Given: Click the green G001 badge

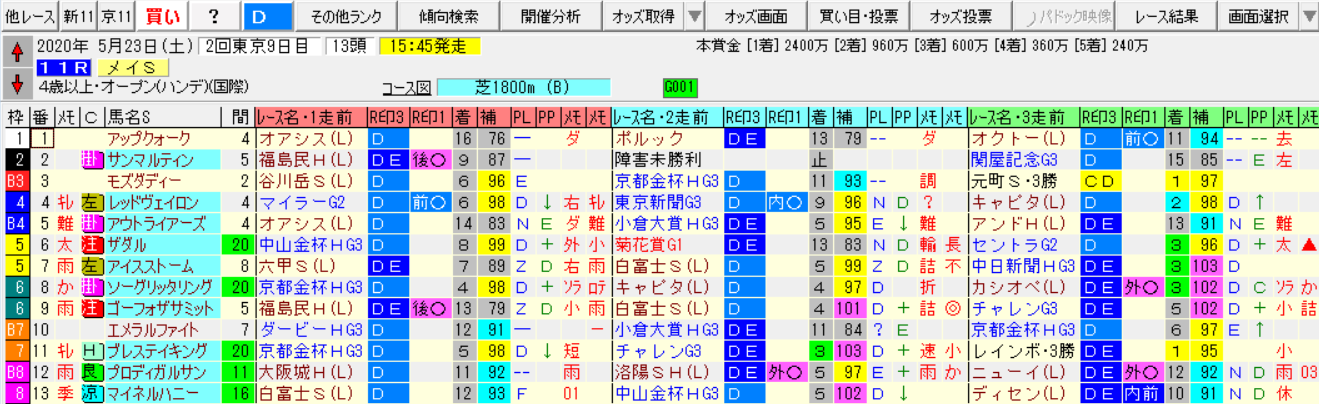Looking at the screenshot, I should [x=680, y=87].
